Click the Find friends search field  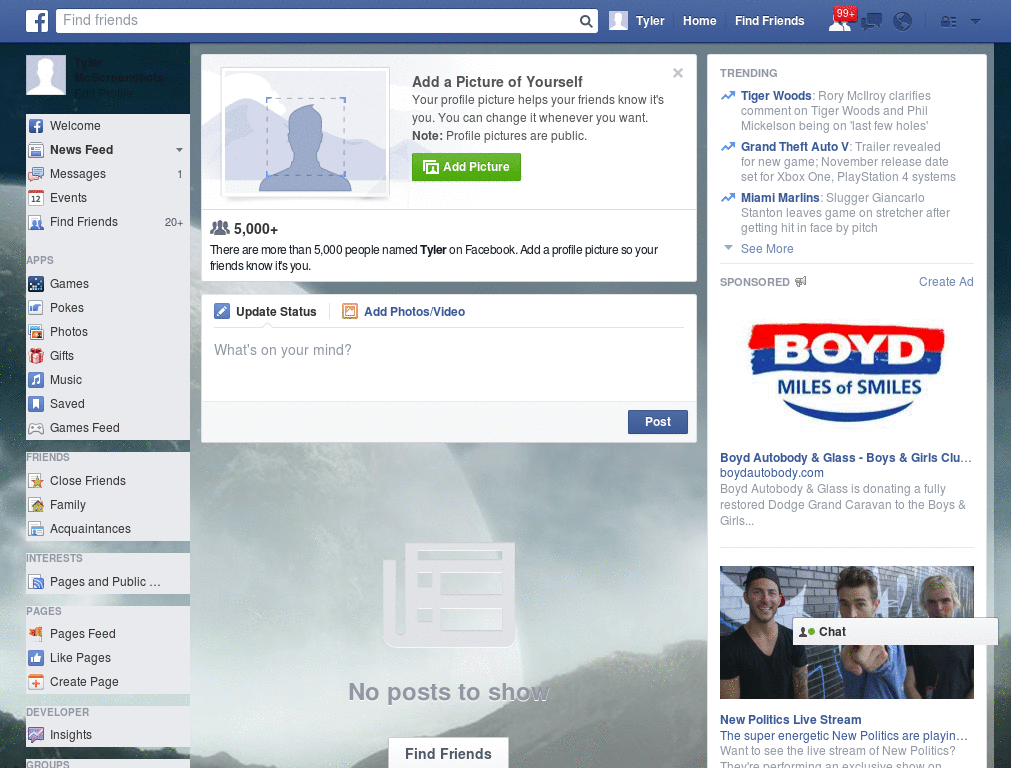pyautogui.click(x=318, y=21)
